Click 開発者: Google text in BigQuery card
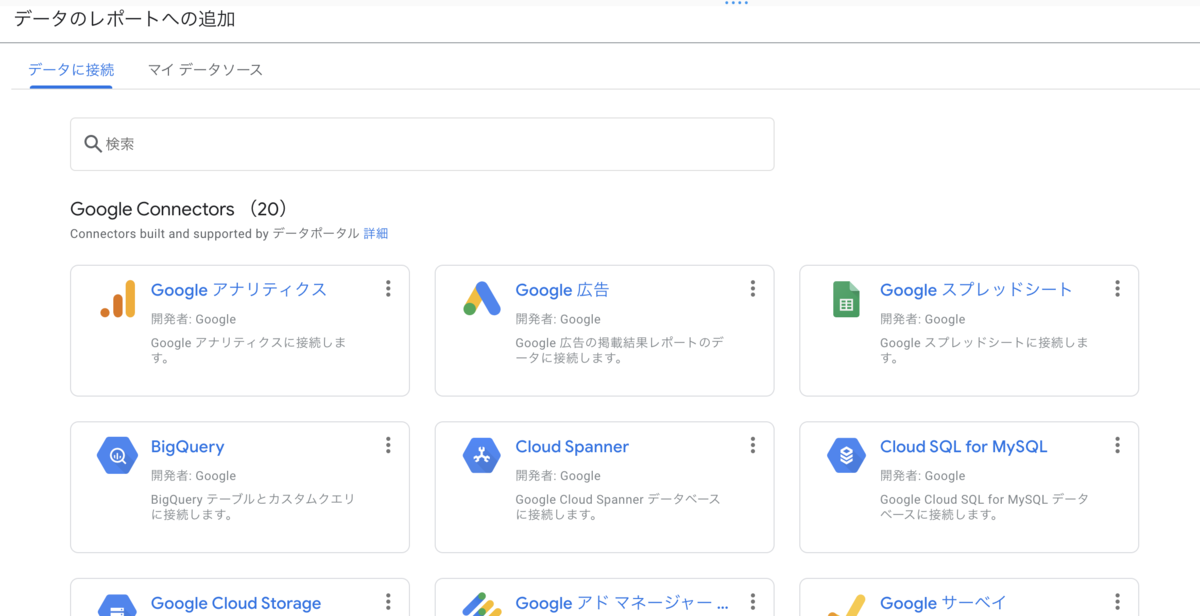The image size is (1200, 616). 193,476
